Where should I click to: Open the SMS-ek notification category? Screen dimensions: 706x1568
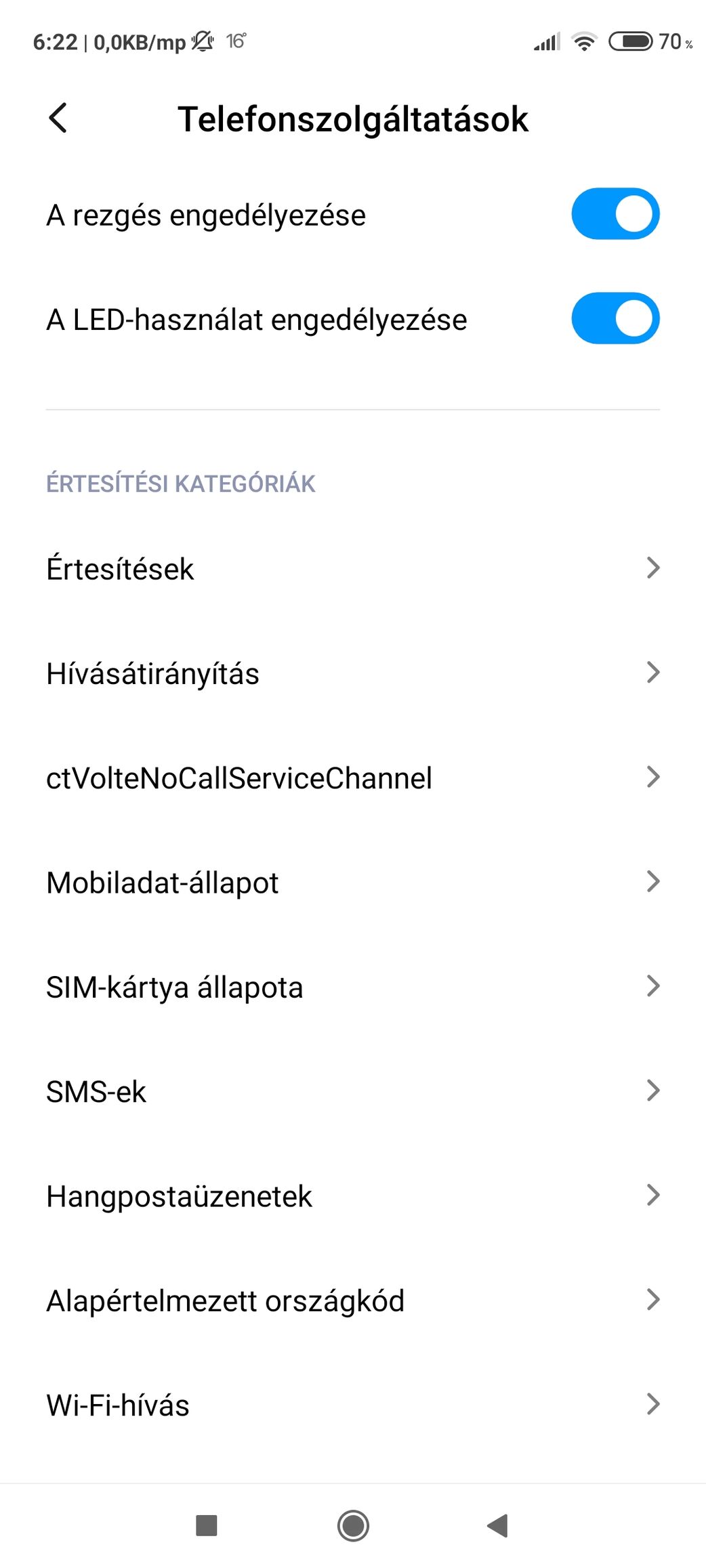pos(353,1090)
